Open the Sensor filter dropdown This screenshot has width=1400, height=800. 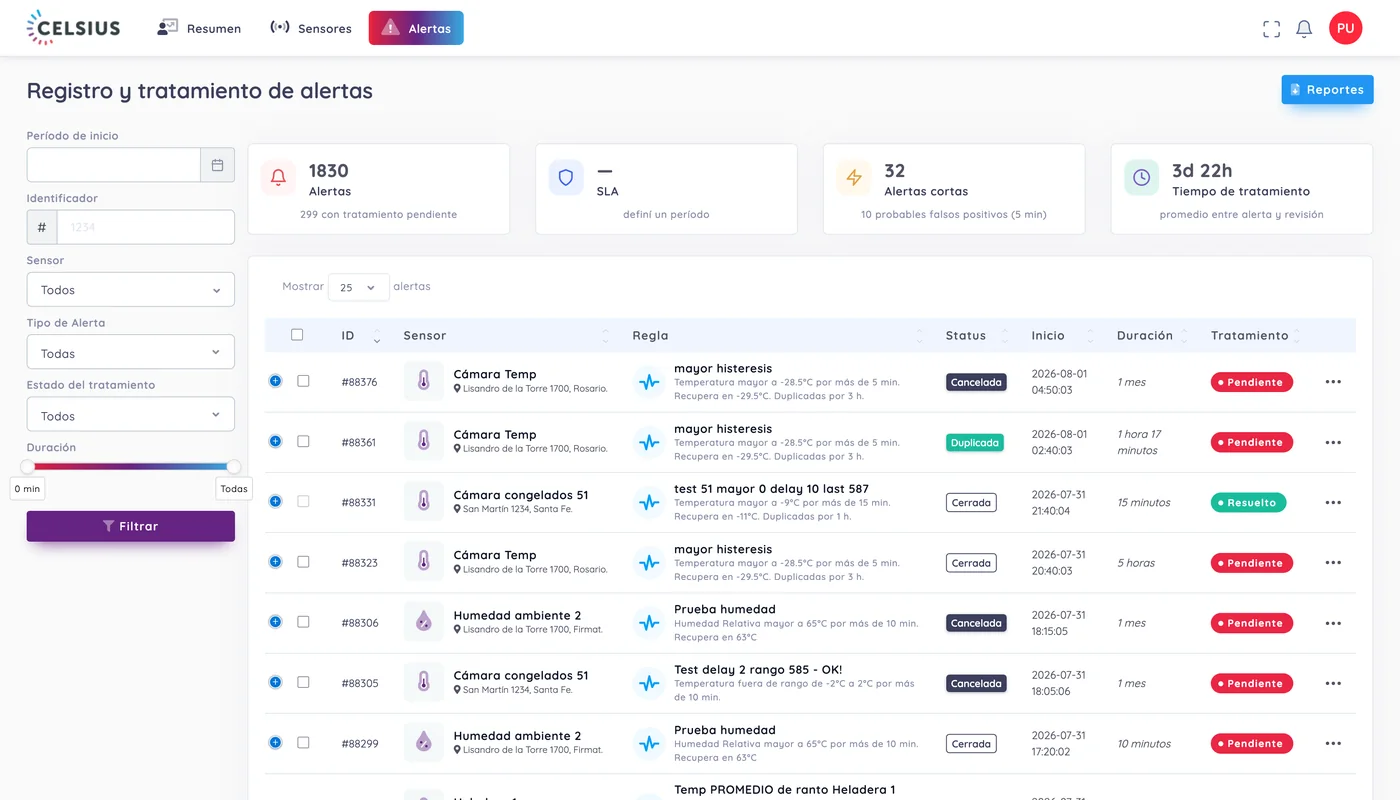[131, 290]
